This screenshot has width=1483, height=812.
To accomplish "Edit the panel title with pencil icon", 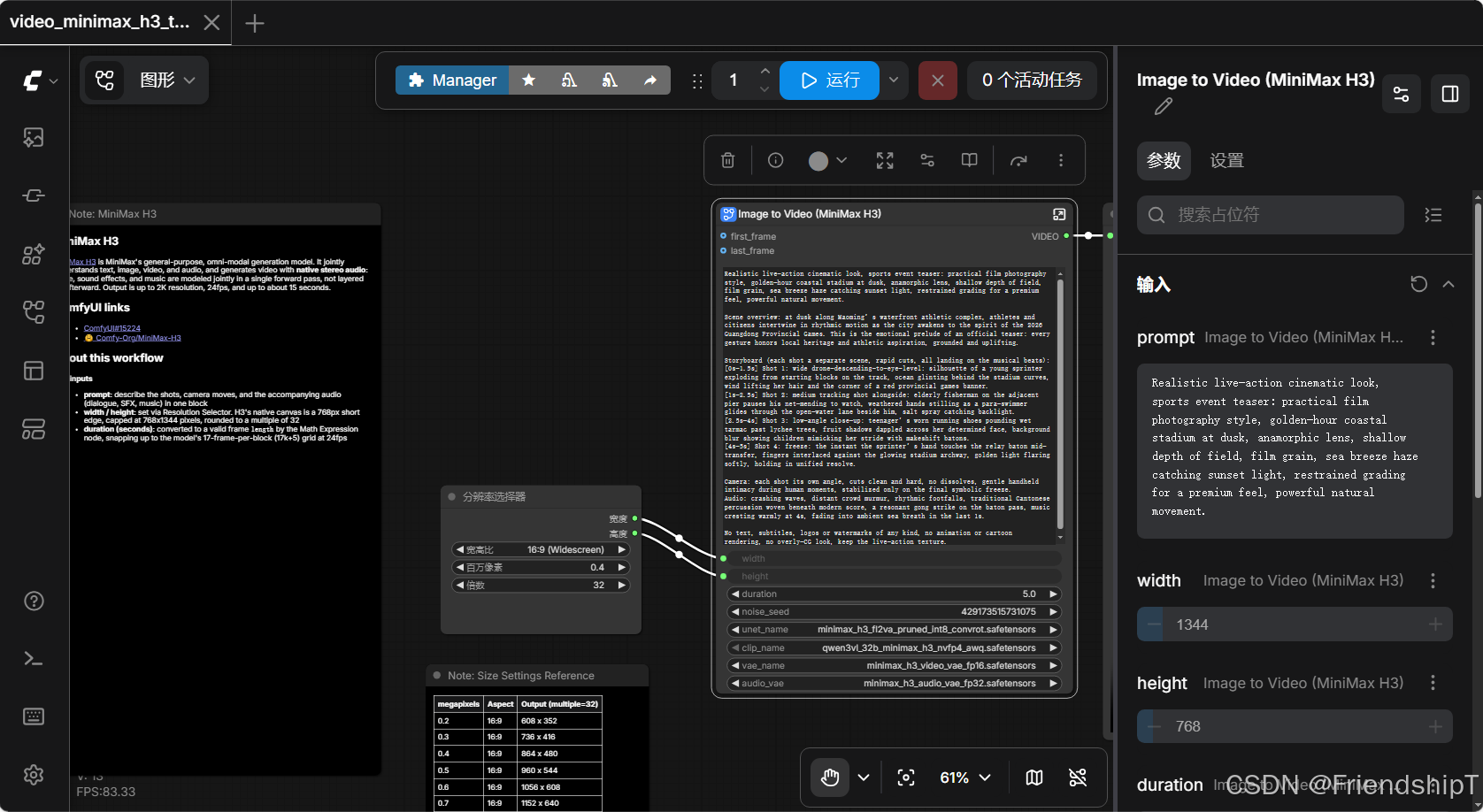I will coord(1164,107).
